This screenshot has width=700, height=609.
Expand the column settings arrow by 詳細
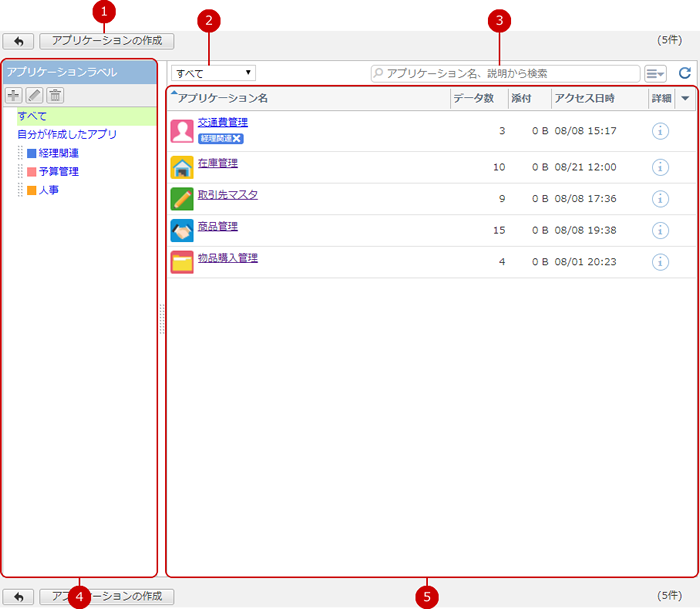tap(685, 98)
